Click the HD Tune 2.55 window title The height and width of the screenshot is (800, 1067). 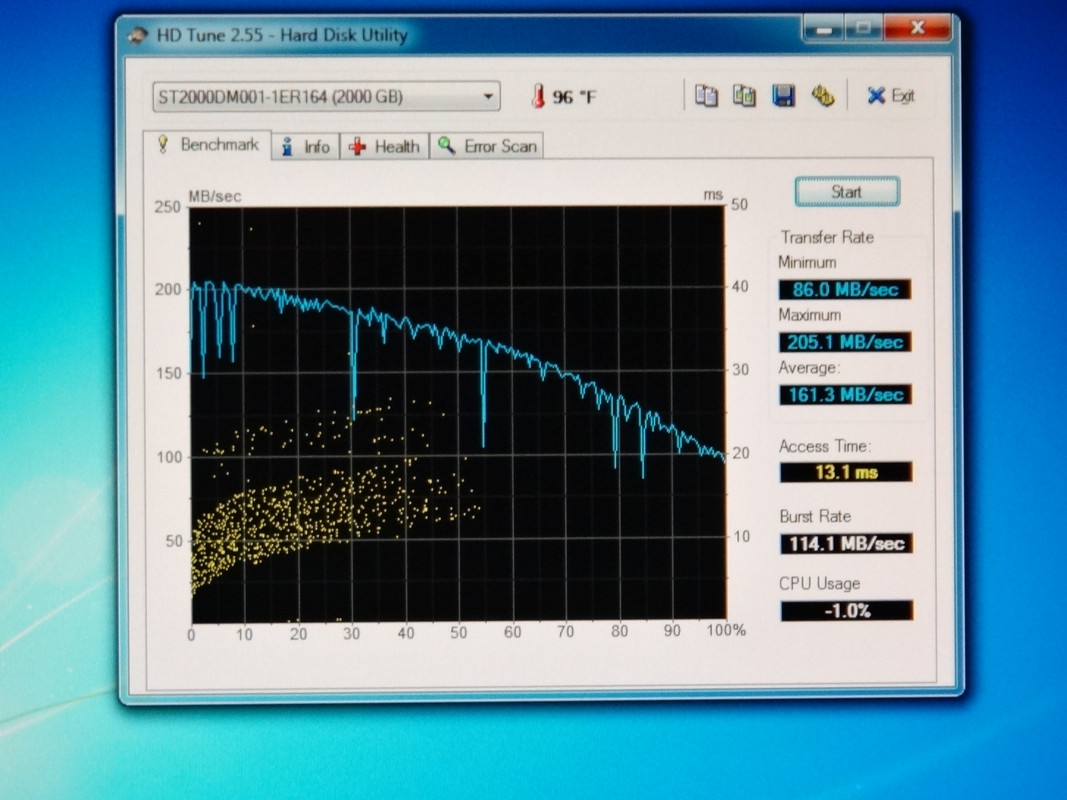[x=282, y=35]
